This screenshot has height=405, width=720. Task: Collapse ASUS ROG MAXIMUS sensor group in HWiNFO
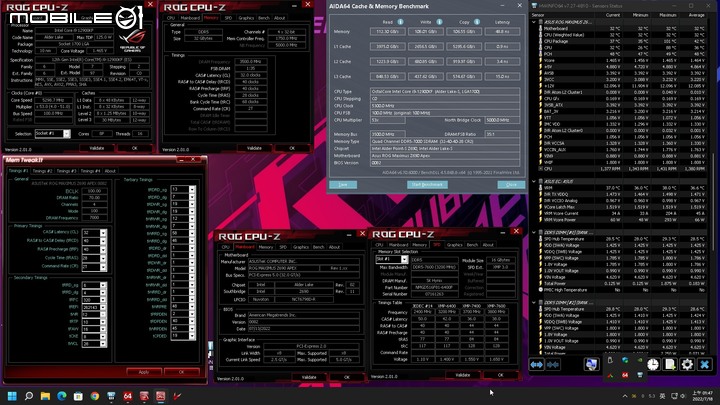tap(534, 22)
